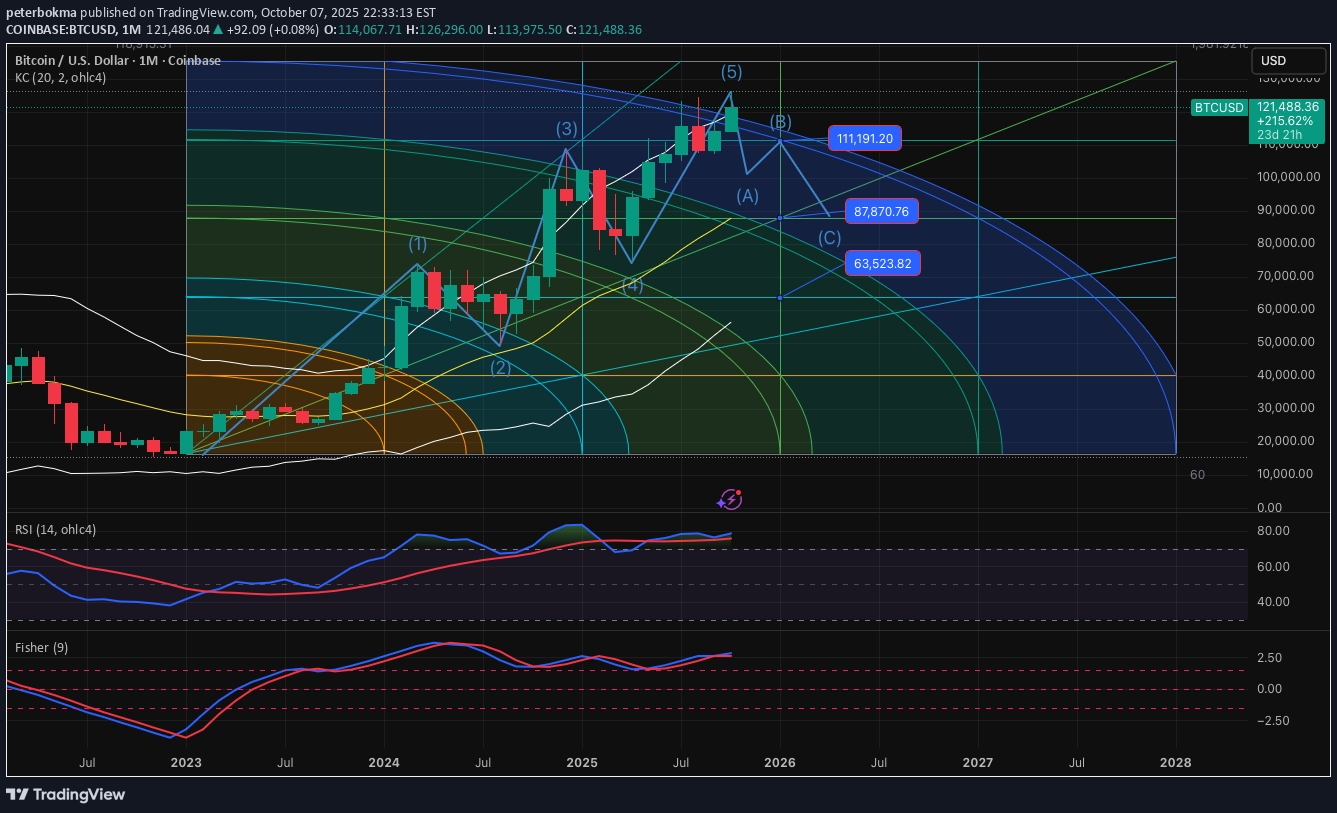Click the wave (3) label

[567, 128]
